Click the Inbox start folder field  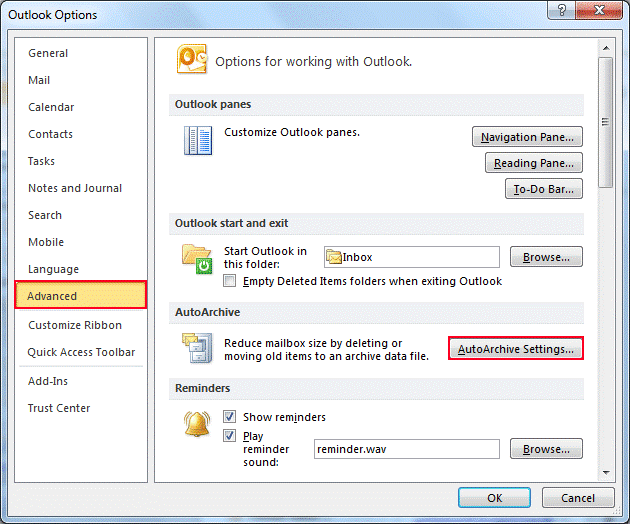[412, 257]
